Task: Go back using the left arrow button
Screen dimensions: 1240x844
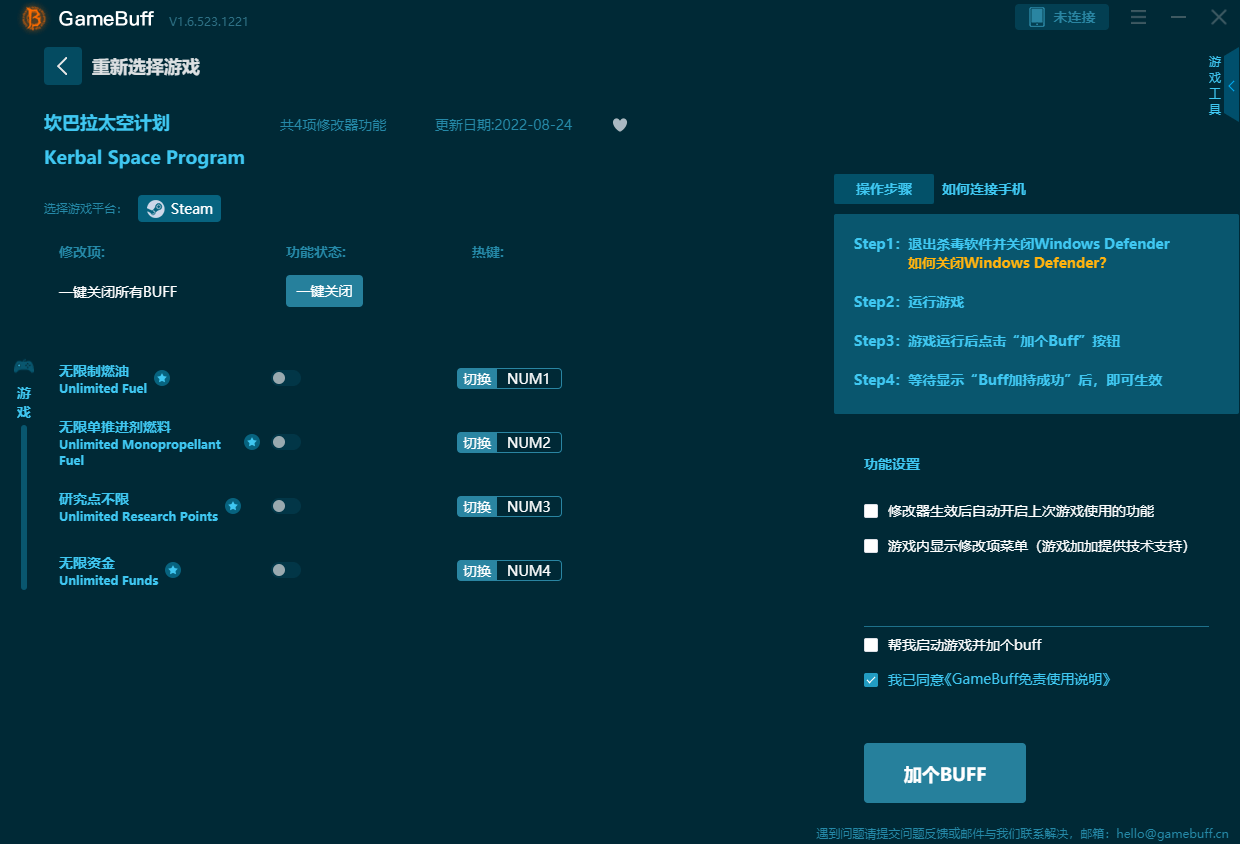Action: [x=63, y=66]
